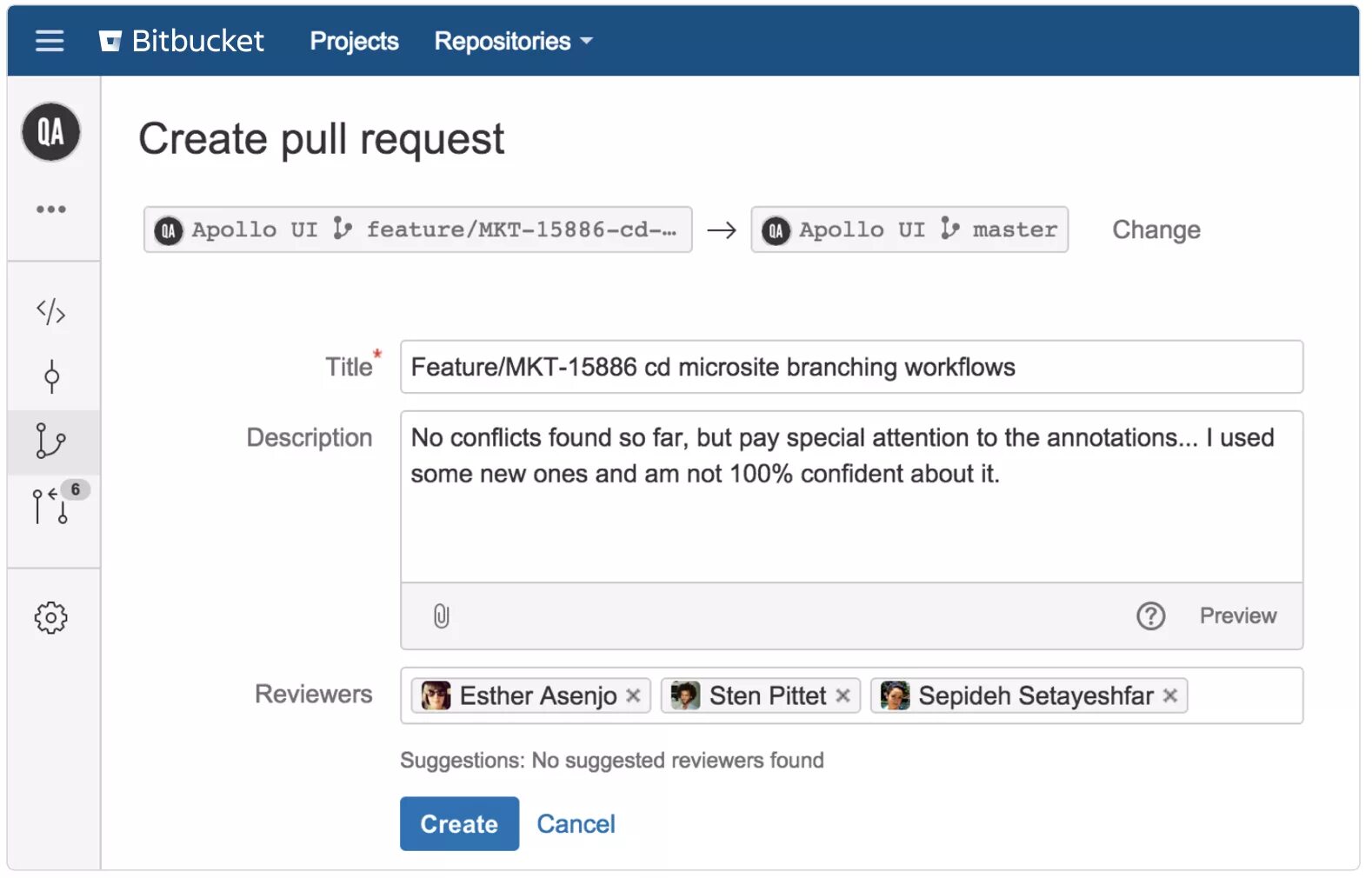1372x878 pixels.
Task: Open Pull requests view with 6 badge
Action: pyautogui.click(x=51, y=505)
